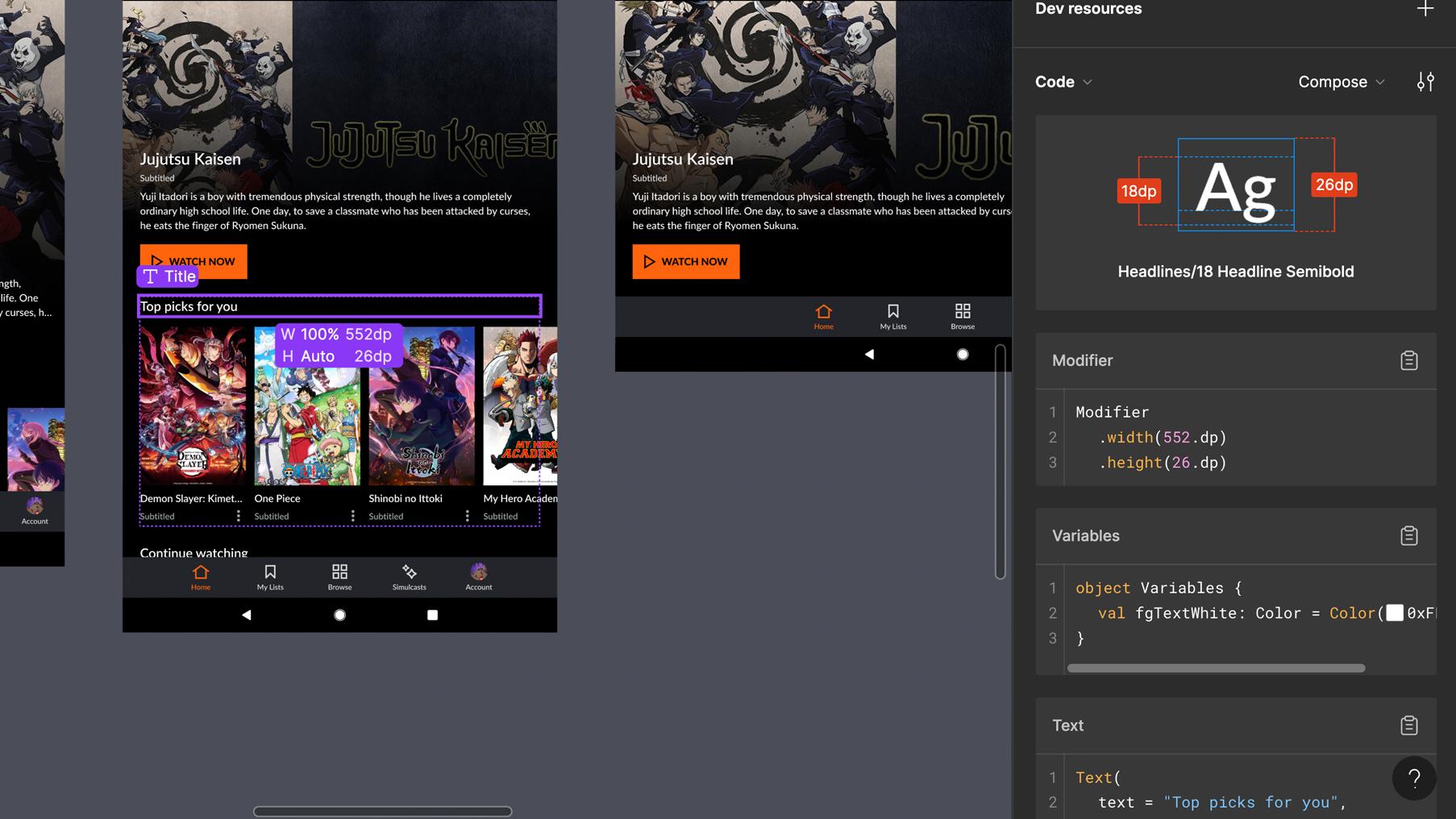The image size is (1456, 819).
Task: Copy the Text code block
Action: point(1408,725)
